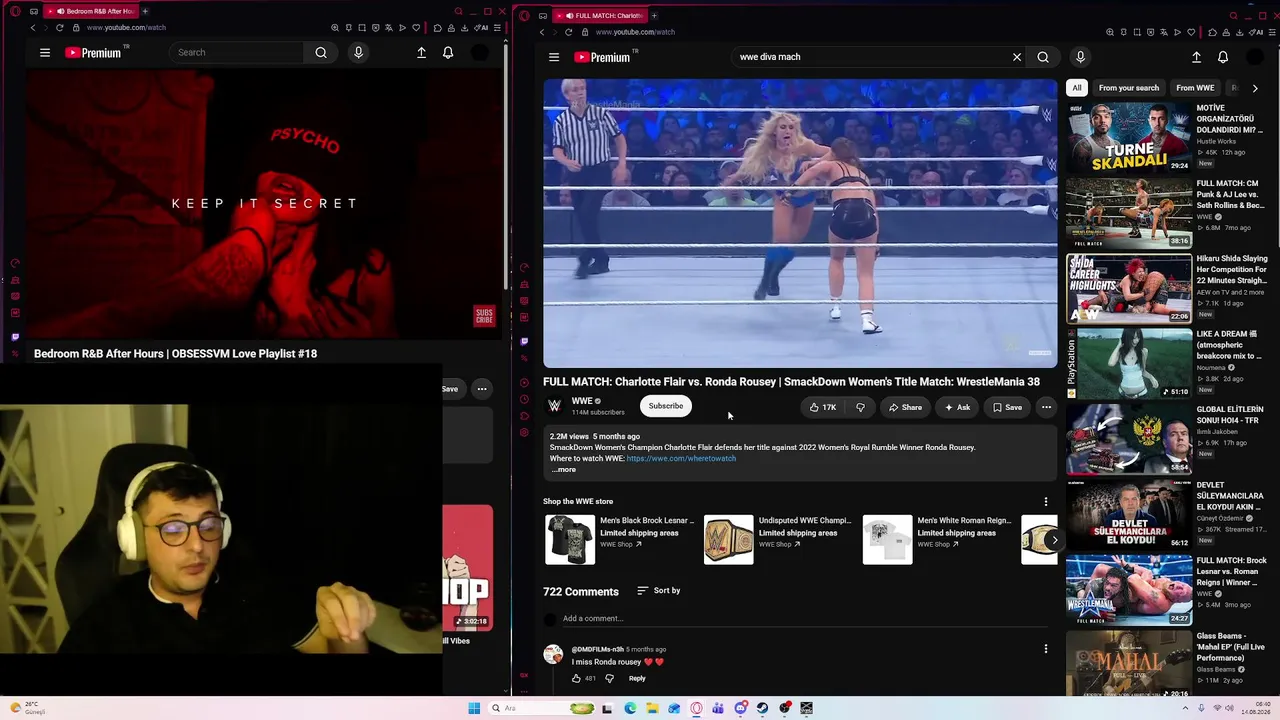Viewport: 1280px width, 720px height.
Task: Open File Explorer from the taskbar
Action: click(652, 708)
